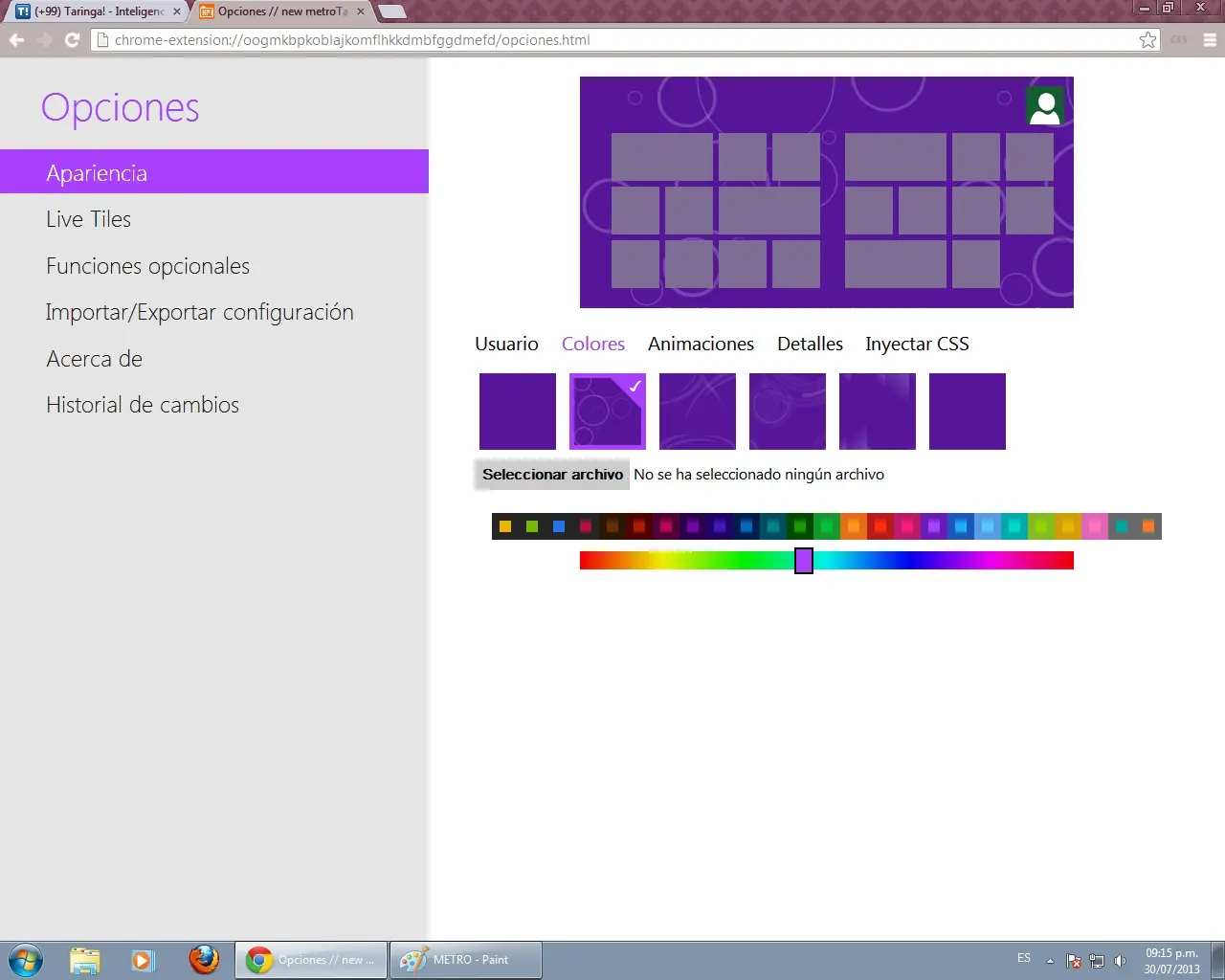
Task: Launch Windows Explorer from the taskbar
Action: point(85,960)
